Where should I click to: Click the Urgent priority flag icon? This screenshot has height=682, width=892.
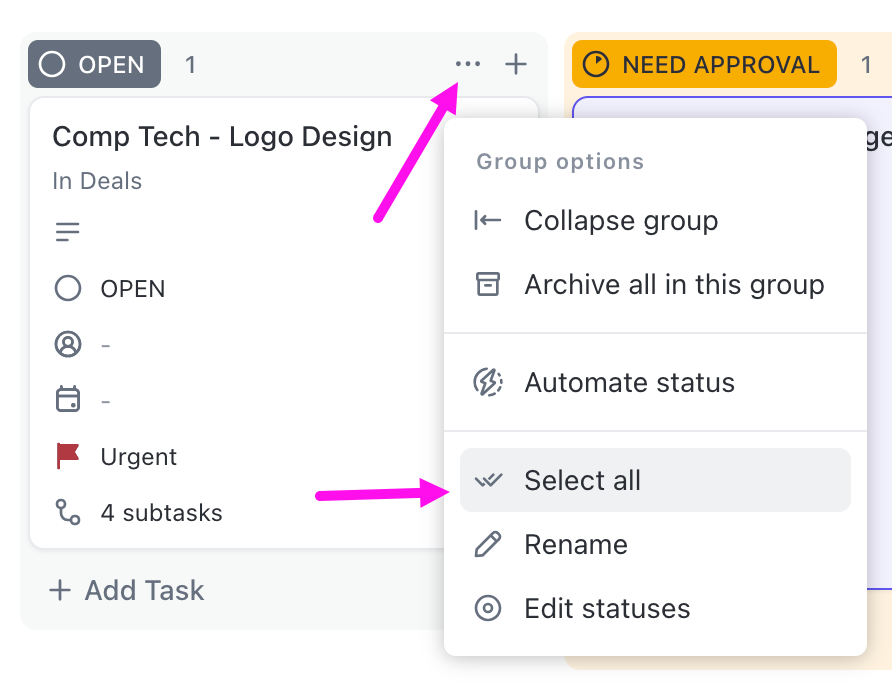click(x=66, y=456)
